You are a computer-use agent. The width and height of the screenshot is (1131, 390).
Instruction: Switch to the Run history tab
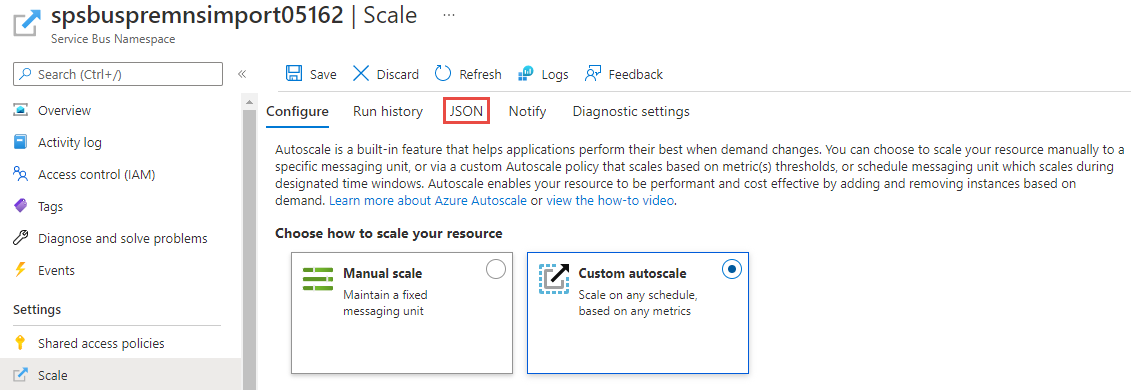click(388, 111)
